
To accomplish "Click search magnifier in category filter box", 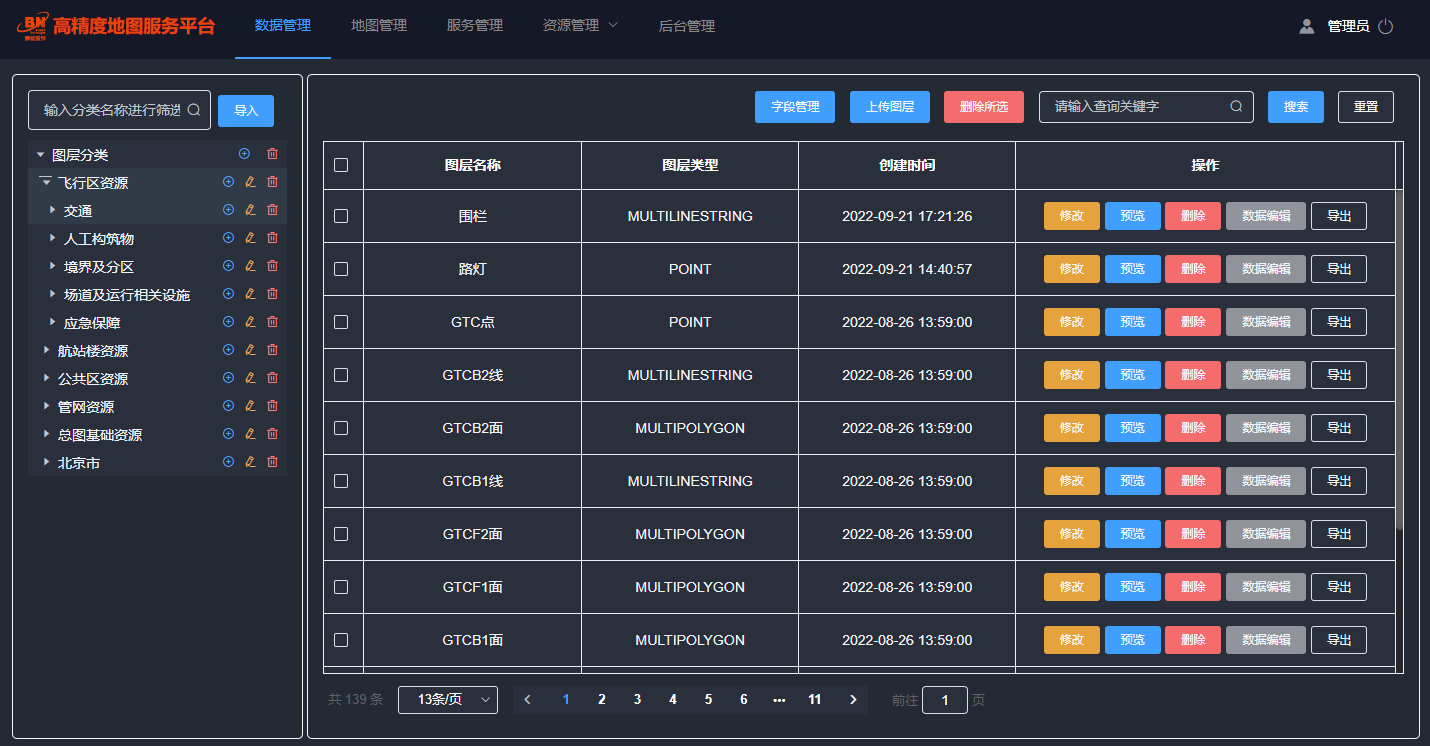I will pyautogui.click(x=194, y=110).
